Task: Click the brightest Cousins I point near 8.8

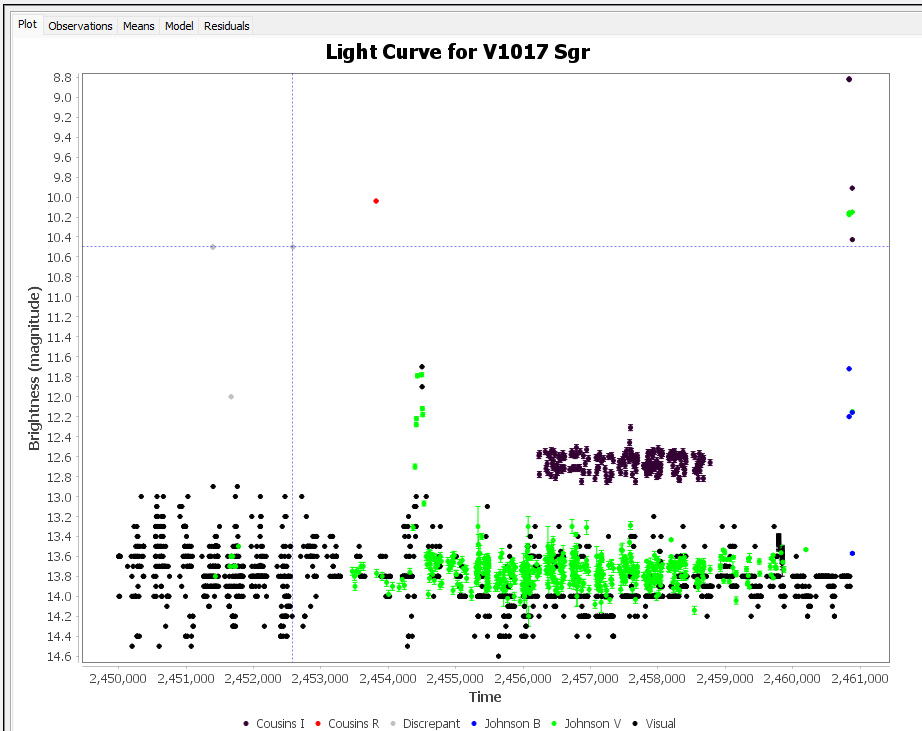Action: click(x=848, y=79)
